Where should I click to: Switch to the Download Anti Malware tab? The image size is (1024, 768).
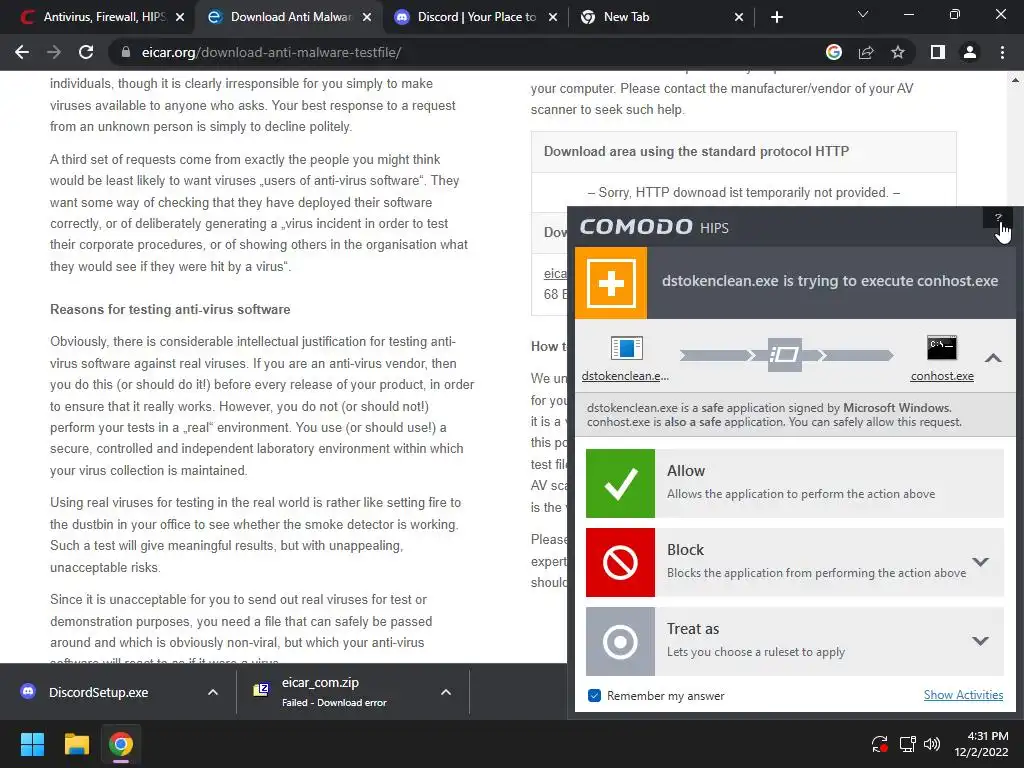pyautogui.click(x=290, y=17)
